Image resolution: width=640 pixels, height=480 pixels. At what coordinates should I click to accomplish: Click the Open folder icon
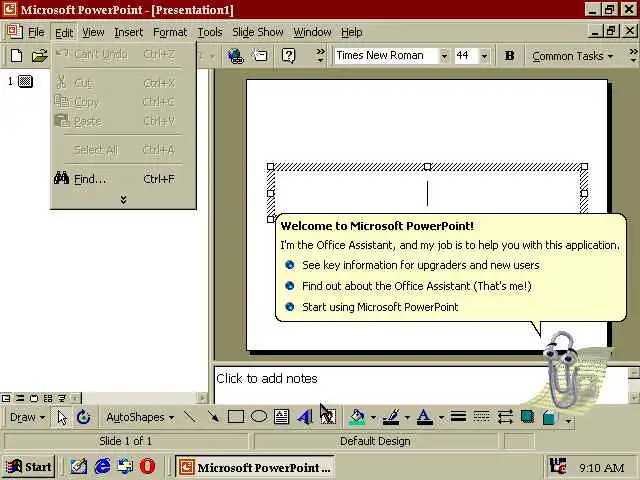[x=39, y=55]
